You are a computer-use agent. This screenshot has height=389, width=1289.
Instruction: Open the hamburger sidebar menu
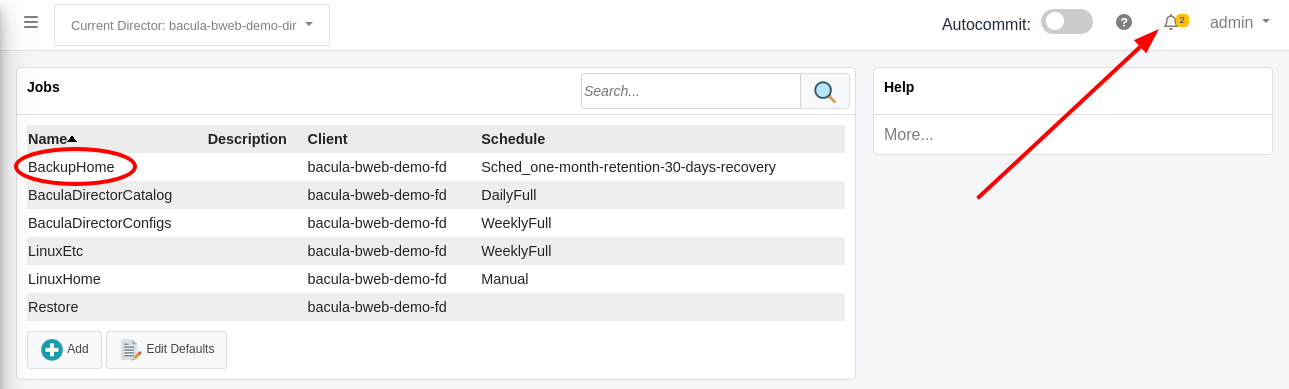click(31, 22)
